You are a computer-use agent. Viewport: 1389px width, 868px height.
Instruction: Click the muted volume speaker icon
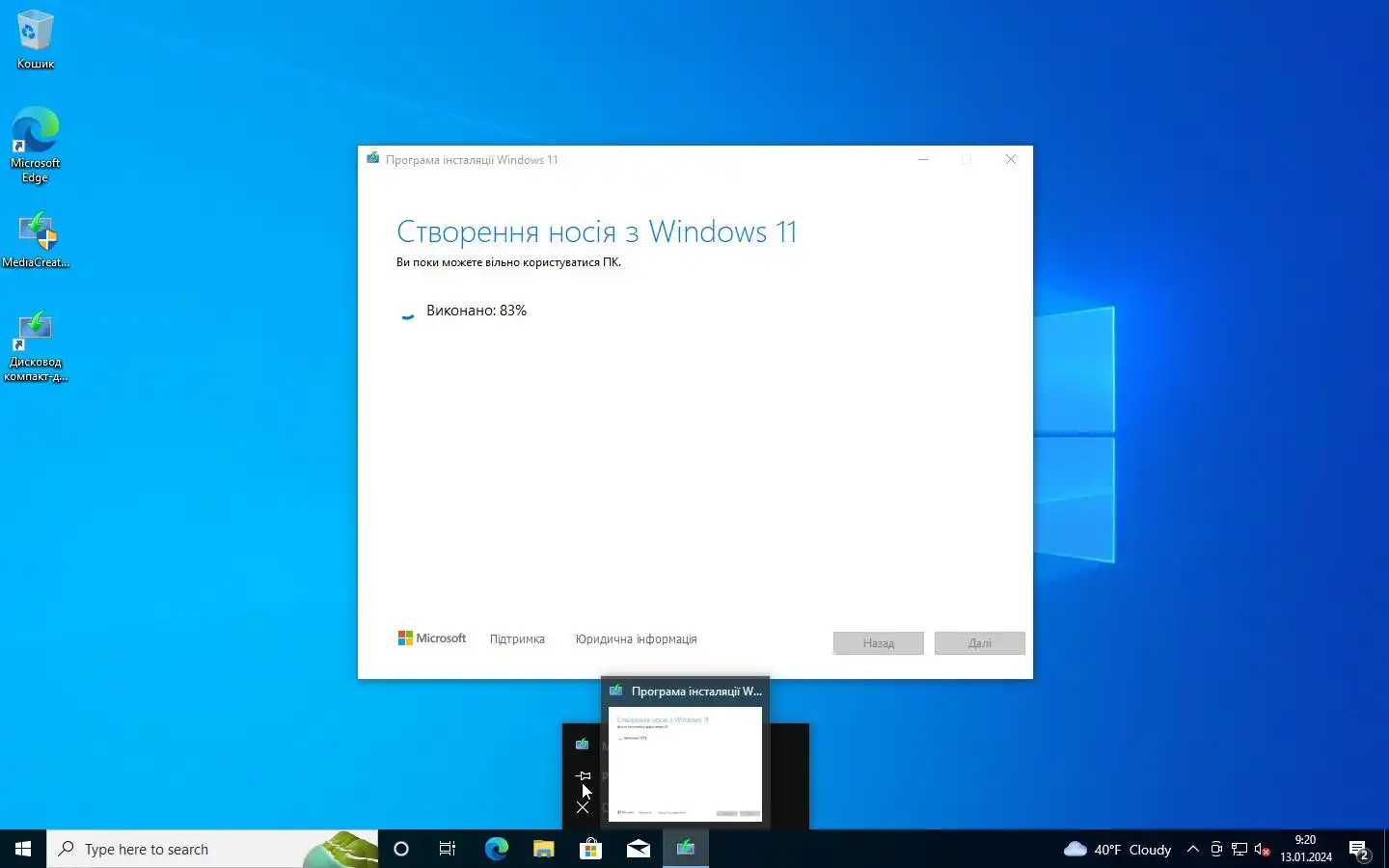tap(1263, 849)
